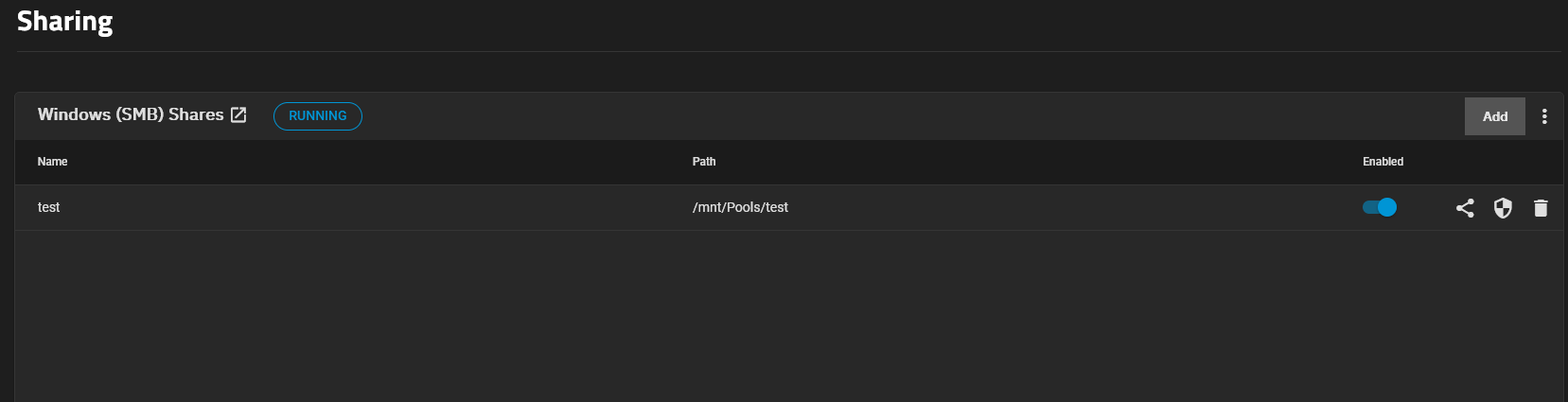Click the RUNNING service status badge

[318, 115]
